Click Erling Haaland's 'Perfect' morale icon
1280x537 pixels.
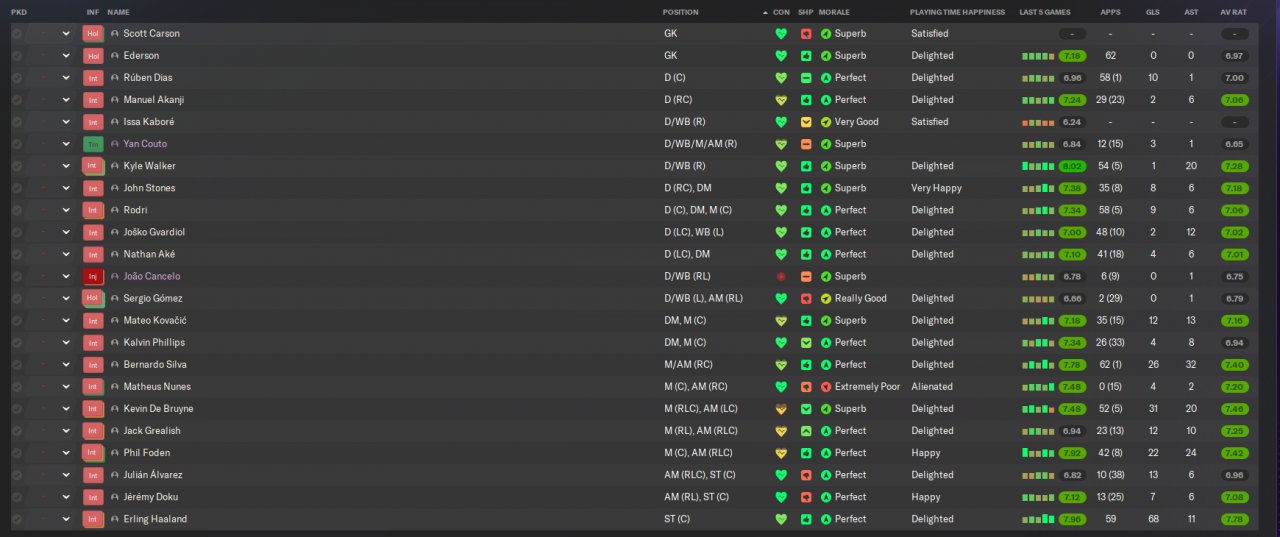tap(826, 519)
